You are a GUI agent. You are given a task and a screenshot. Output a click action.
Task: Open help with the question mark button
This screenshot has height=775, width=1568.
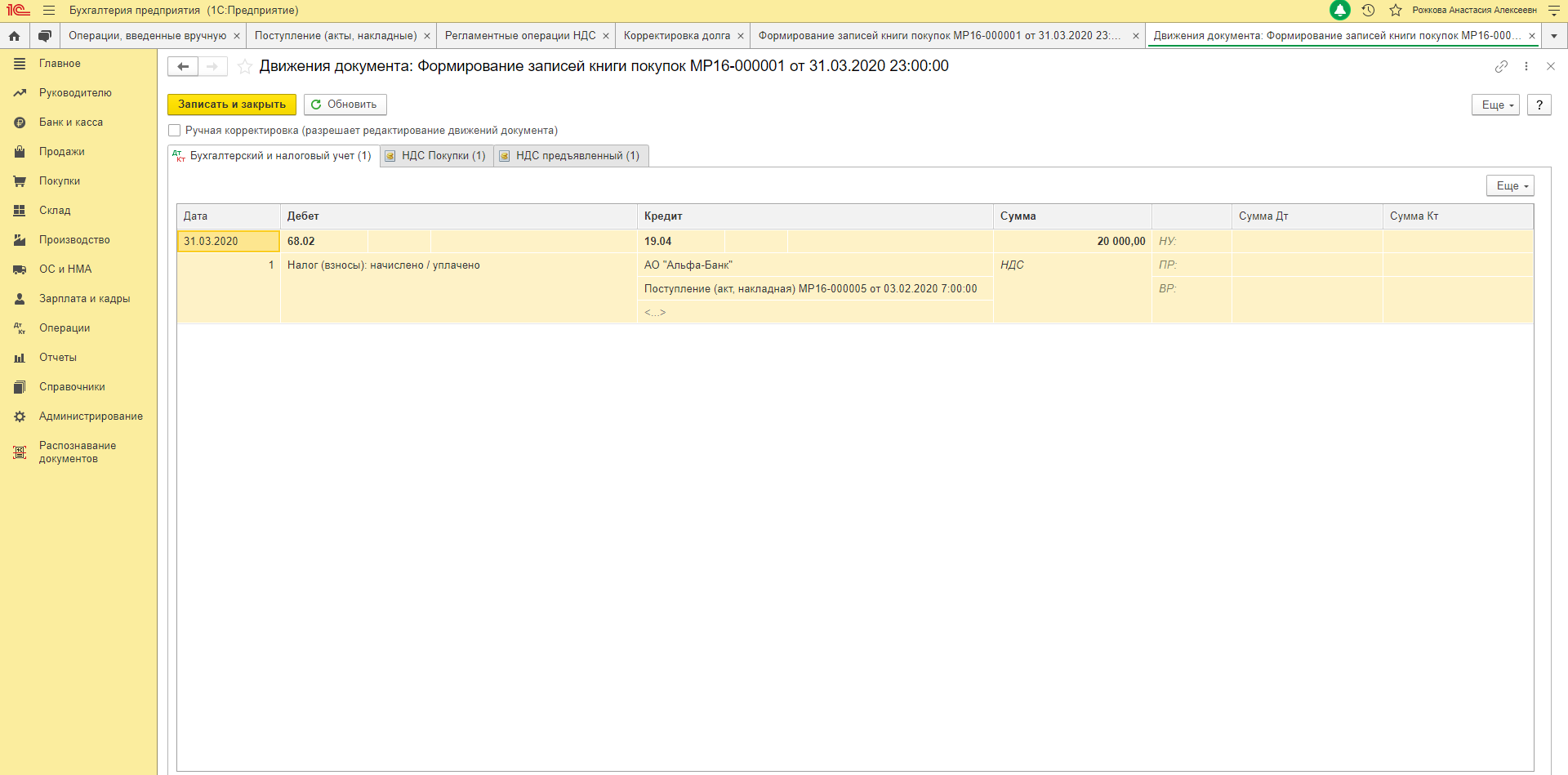tap(1539, 105)
